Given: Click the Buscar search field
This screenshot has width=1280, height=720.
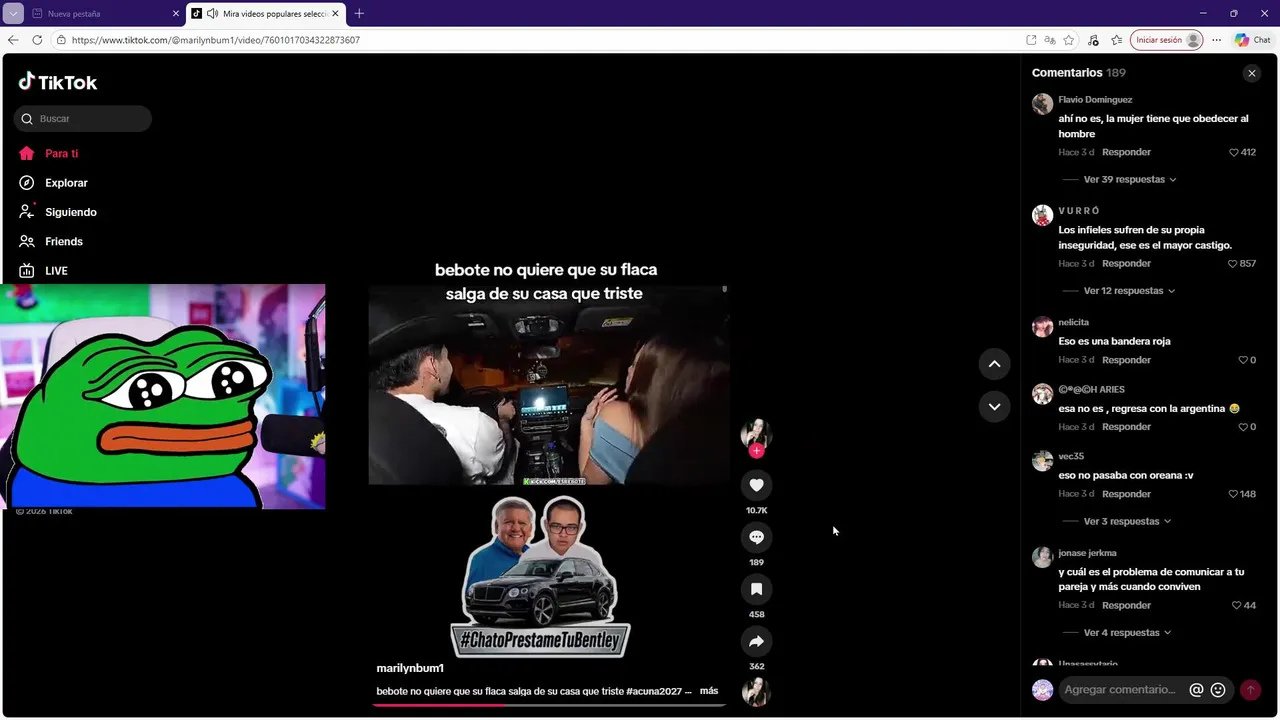Looking at the screenshot, I should (x=83, y=119).
